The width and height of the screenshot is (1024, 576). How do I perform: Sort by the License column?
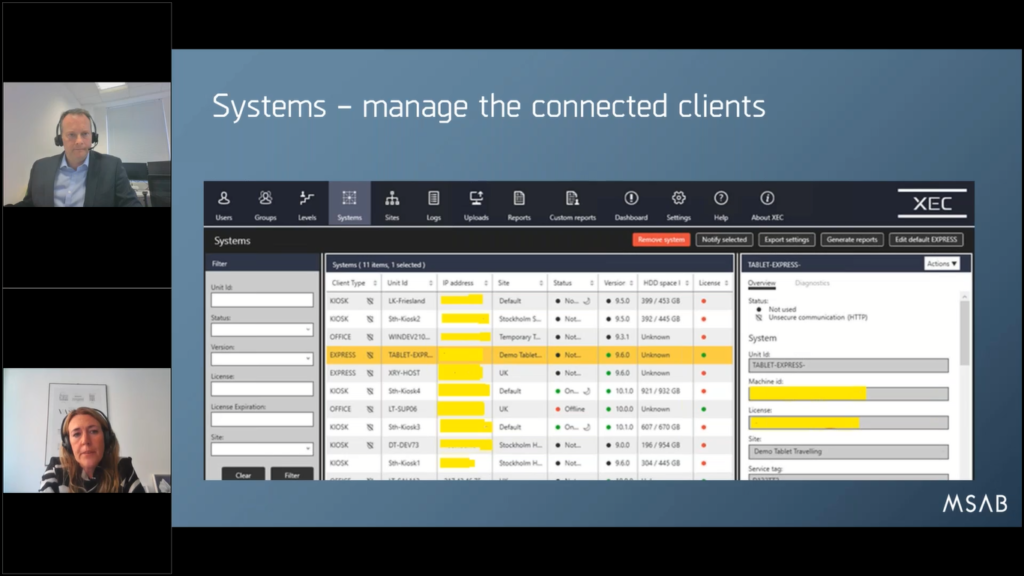(x=713, y=283)
